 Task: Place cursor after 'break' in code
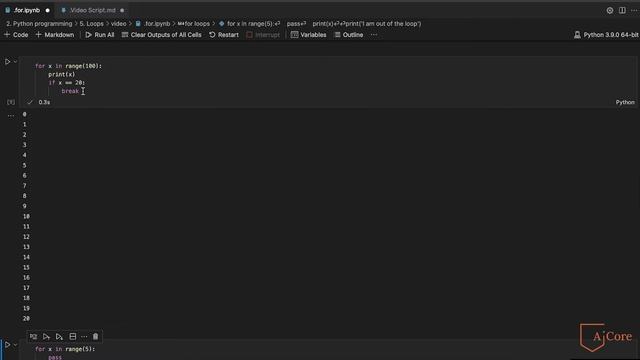[x=79, y=91]
